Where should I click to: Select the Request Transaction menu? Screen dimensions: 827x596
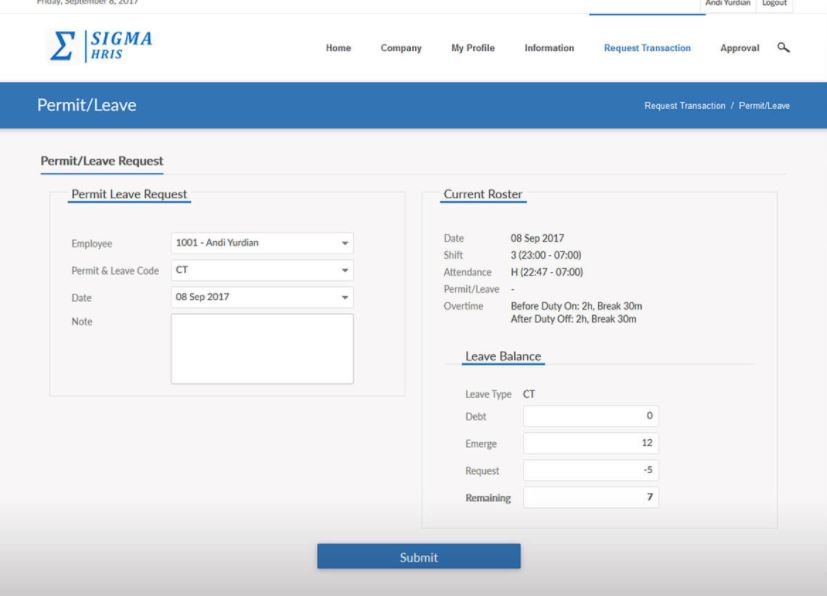point(647,46)
